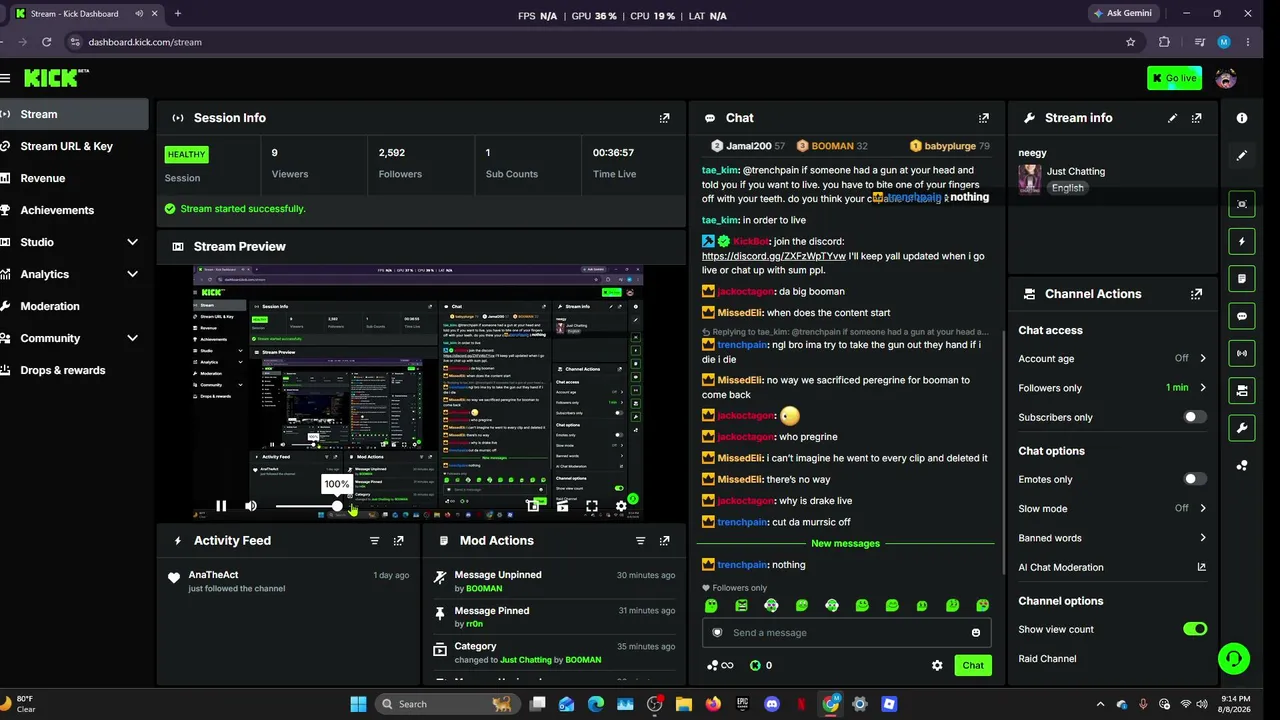Open chat settings gear icon
This screenshot has width=1280, height=720.
click(937, 665)
